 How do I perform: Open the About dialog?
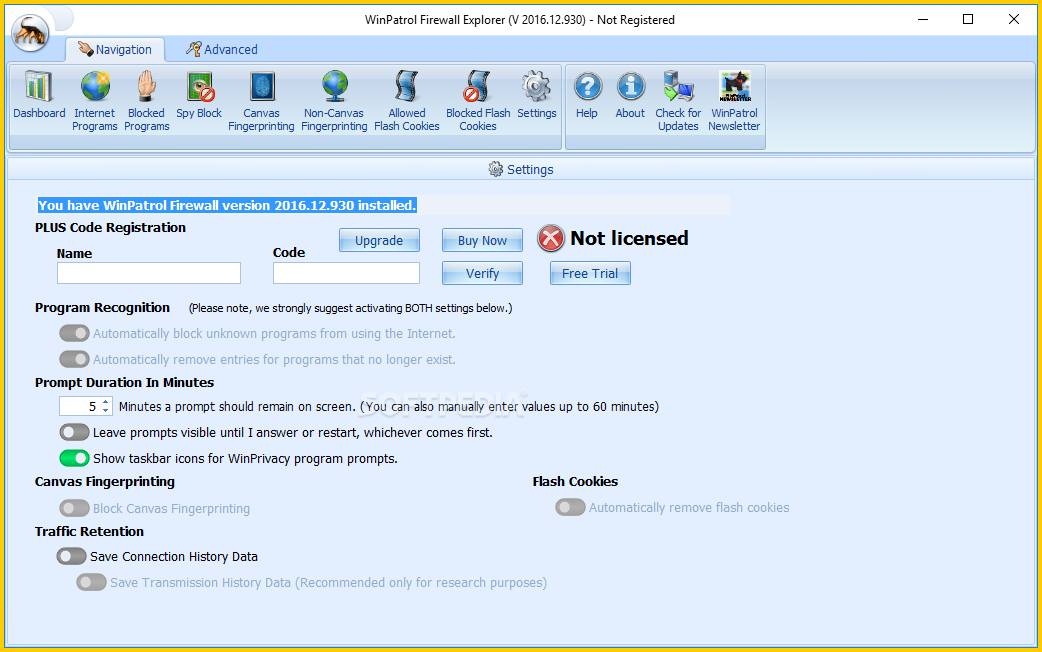(x=630, y=96)
